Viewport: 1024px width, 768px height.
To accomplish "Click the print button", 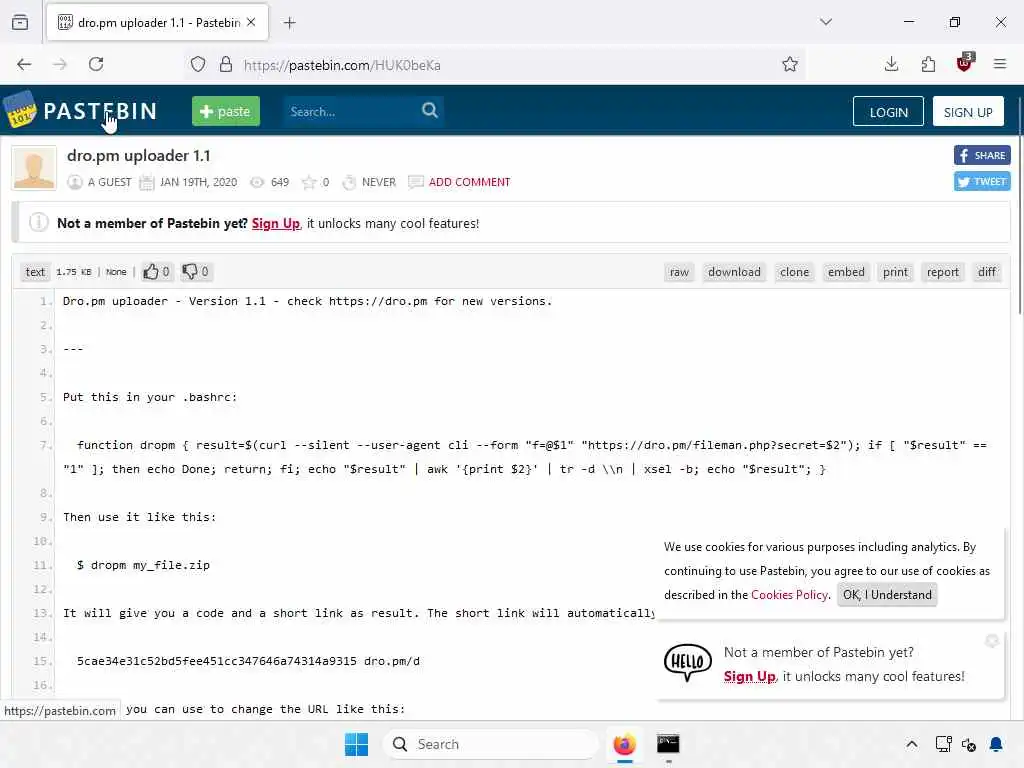I will [x=895, y=272].
